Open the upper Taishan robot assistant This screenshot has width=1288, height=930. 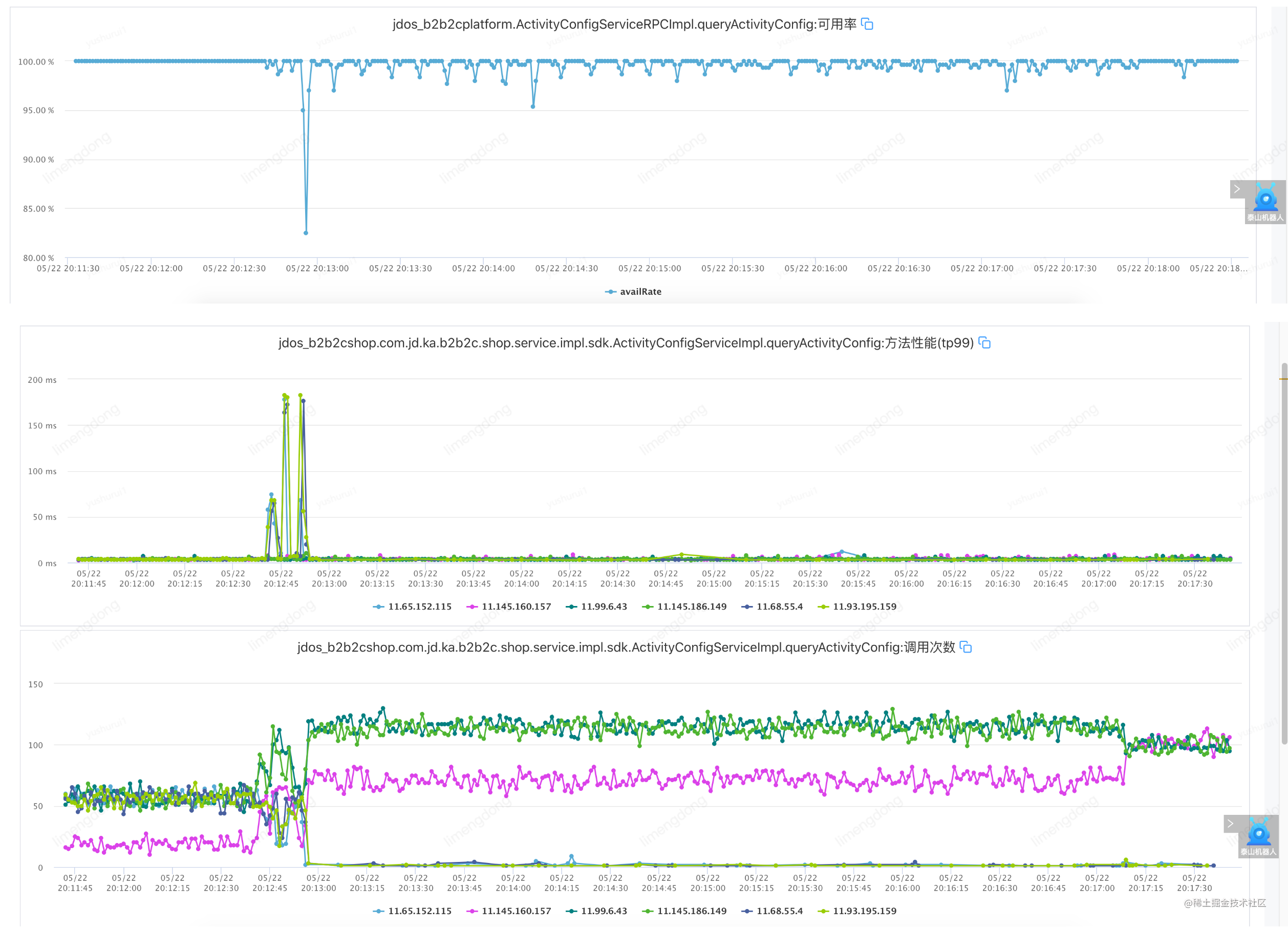[1265, 203]
